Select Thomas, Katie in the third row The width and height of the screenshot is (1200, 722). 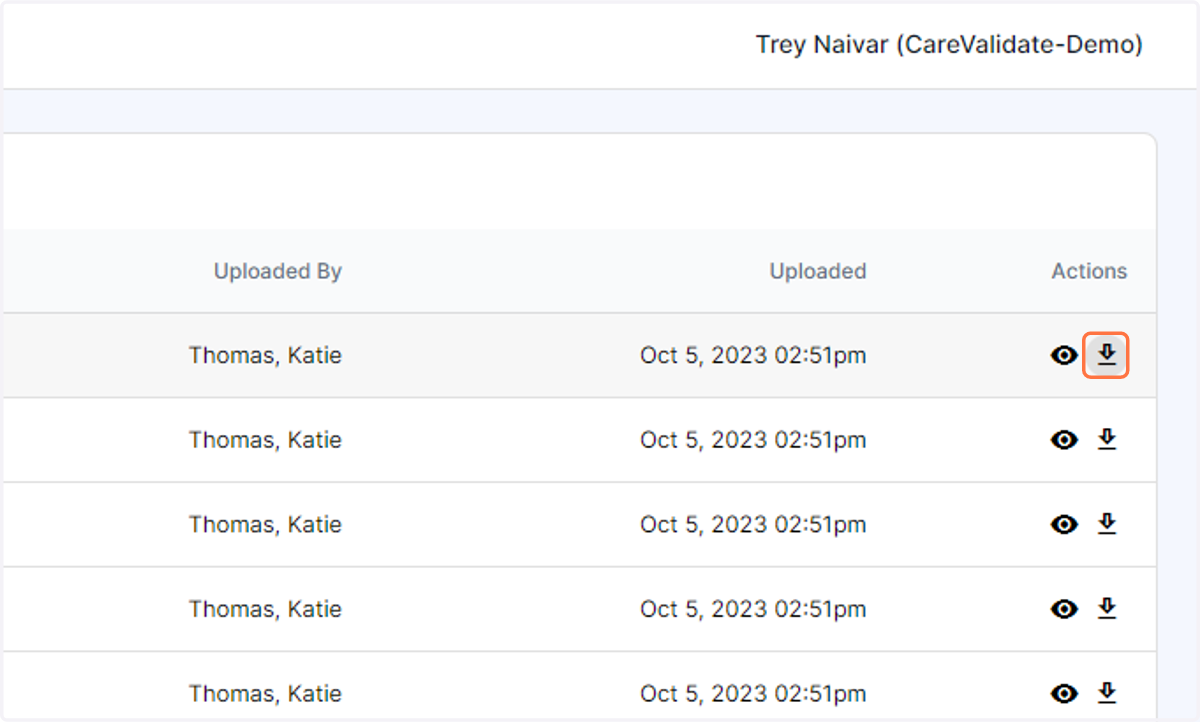[x=265, y=524]
